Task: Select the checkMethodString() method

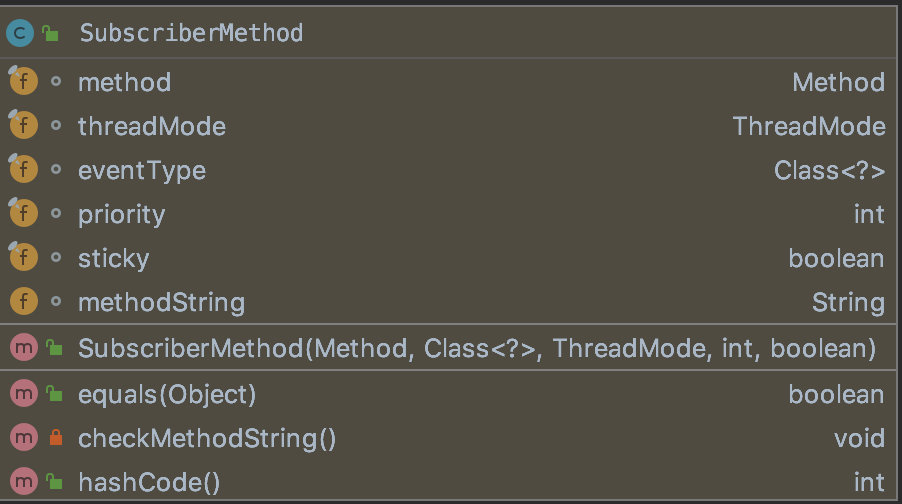Action: [207, 438]
